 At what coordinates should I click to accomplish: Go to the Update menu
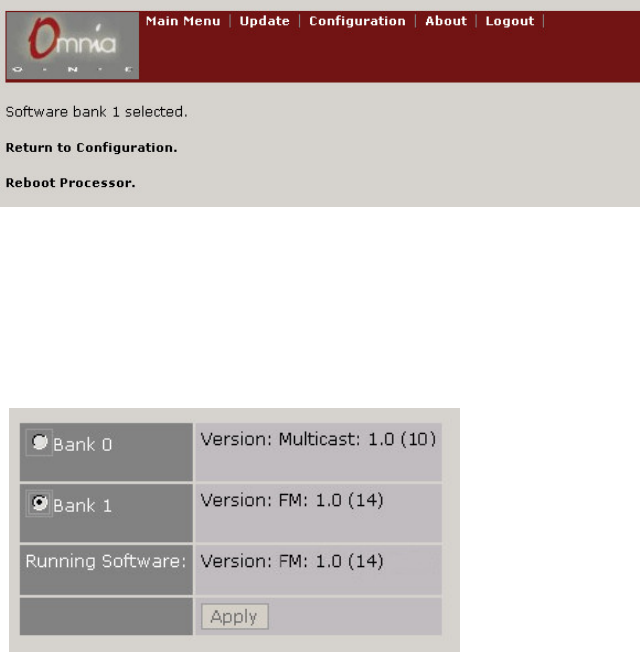(264, 21)
